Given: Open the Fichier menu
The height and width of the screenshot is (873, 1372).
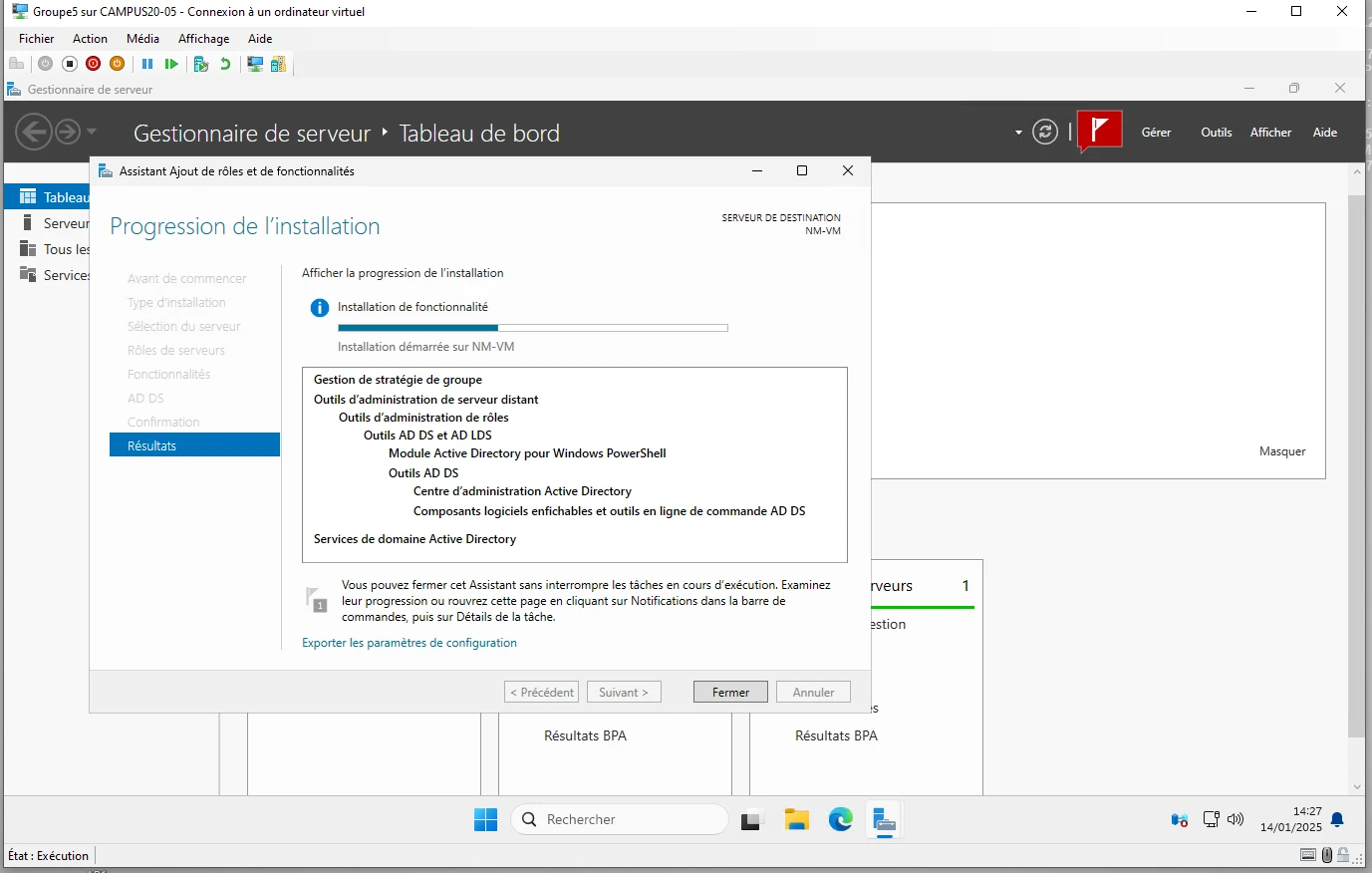Looking at the screenshot, I should (x=37, y=39).
